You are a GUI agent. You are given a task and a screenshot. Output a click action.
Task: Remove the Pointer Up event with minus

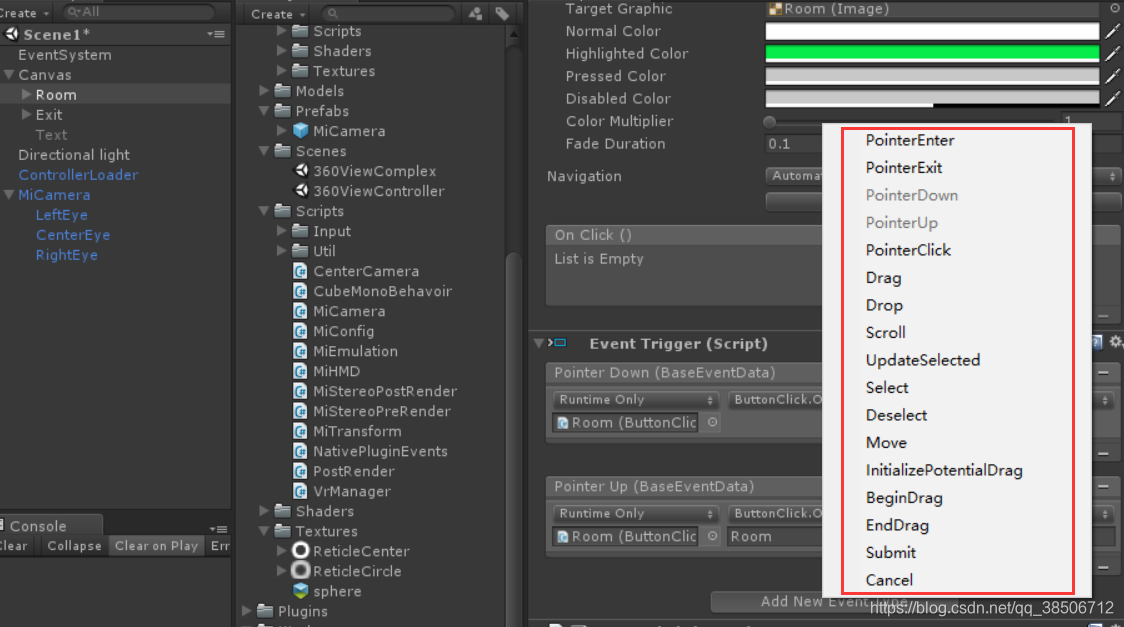1103,487
